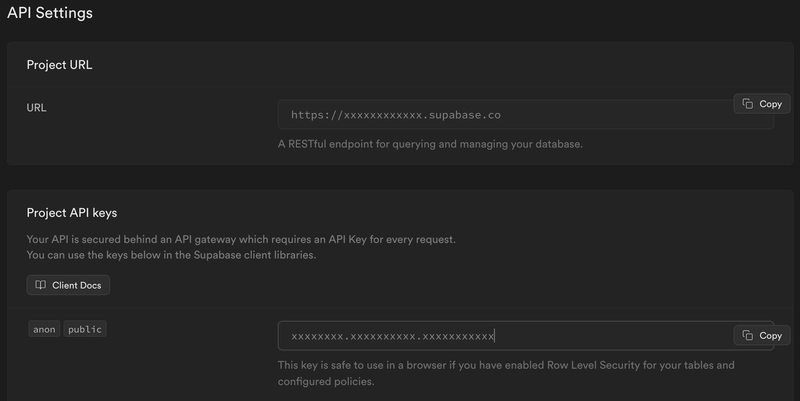Select the anon tag
800x401 pixels.
pos(44,329)
